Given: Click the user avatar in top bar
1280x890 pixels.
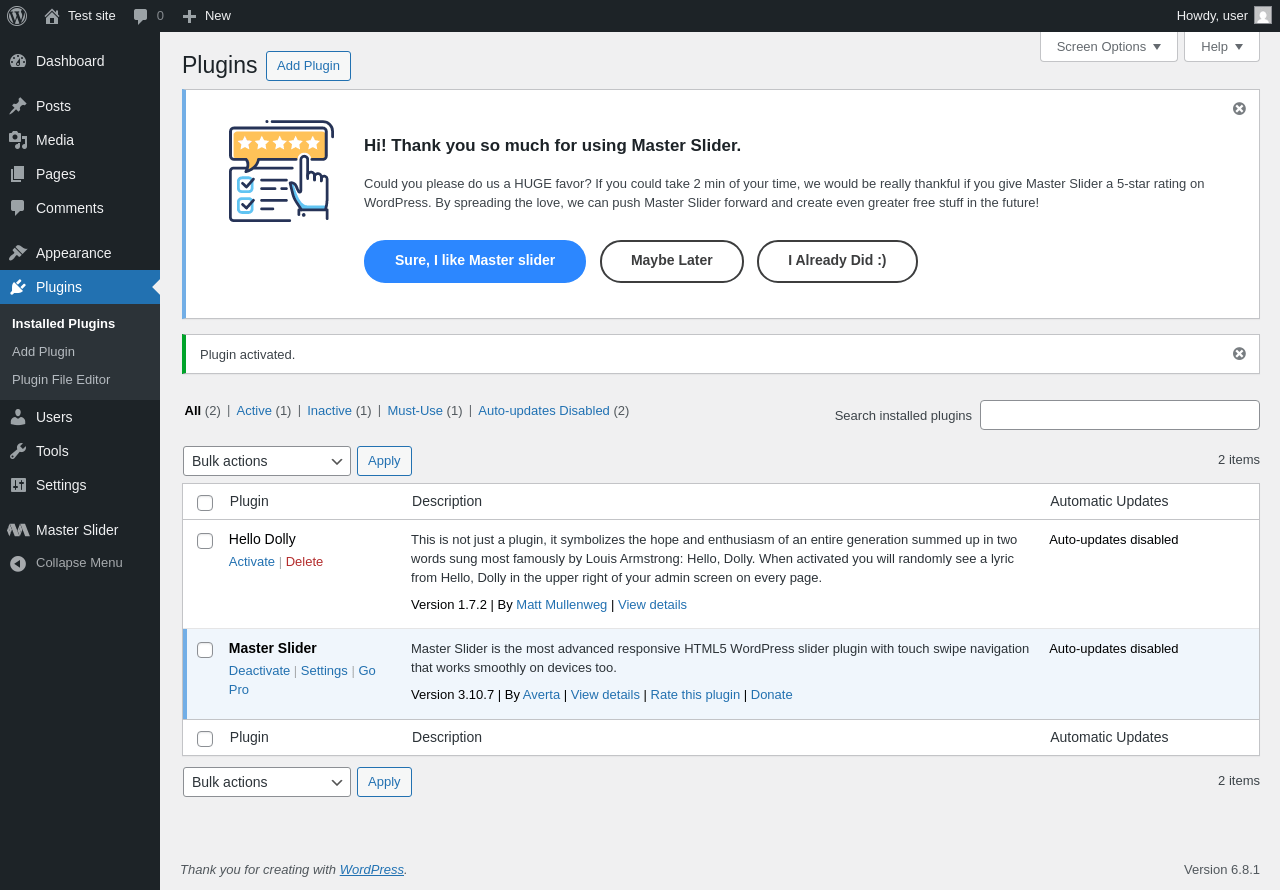Looking at the screenshot, I should (x=1263, y=16).
